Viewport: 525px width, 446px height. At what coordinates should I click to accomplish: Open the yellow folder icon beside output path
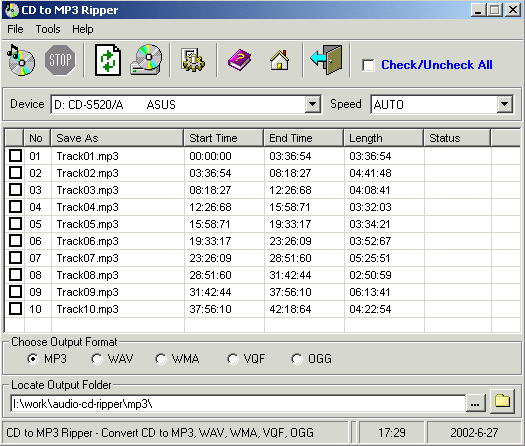(502, 401)
